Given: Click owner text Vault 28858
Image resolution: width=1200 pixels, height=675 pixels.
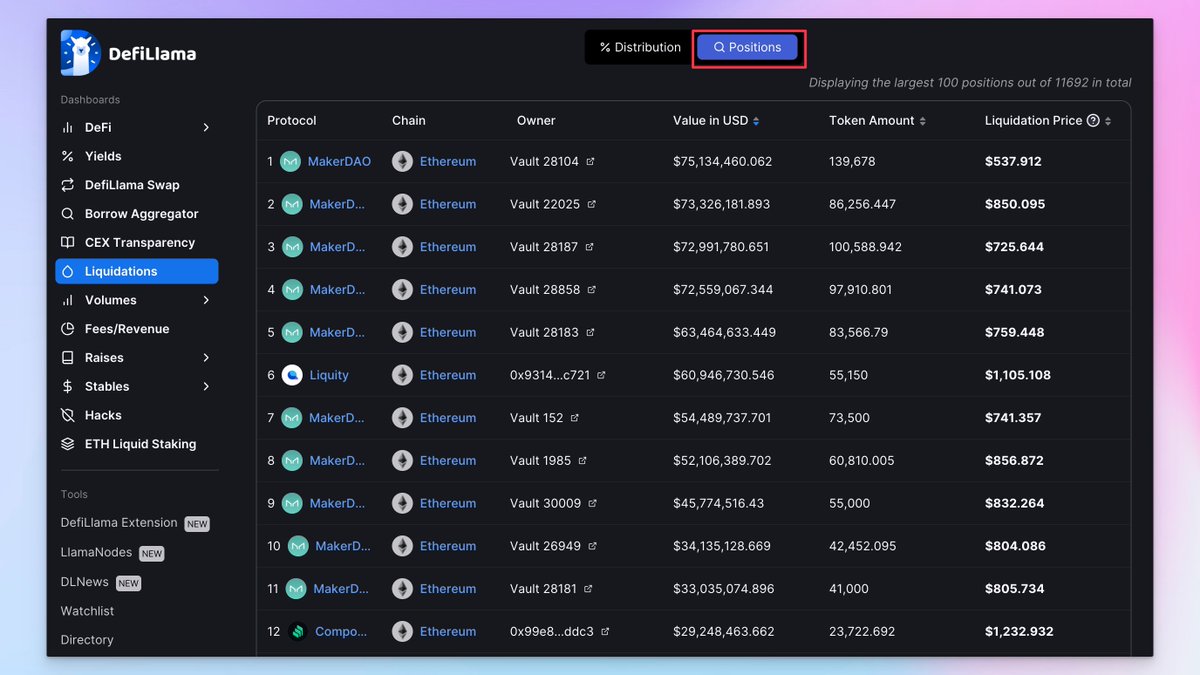Looking at the screenshot, I should click(x=545, y=290).
